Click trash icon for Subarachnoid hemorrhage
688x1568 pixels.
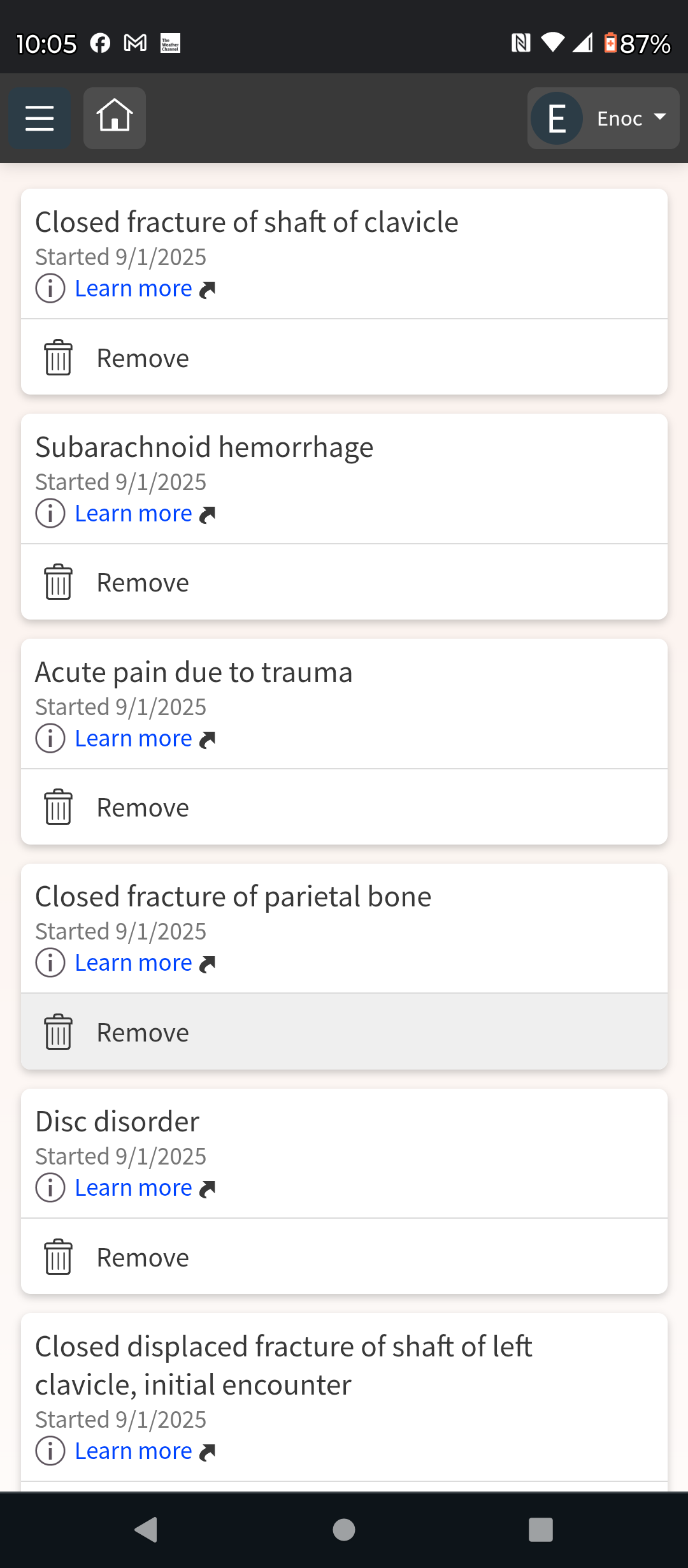tap(58, 583)
